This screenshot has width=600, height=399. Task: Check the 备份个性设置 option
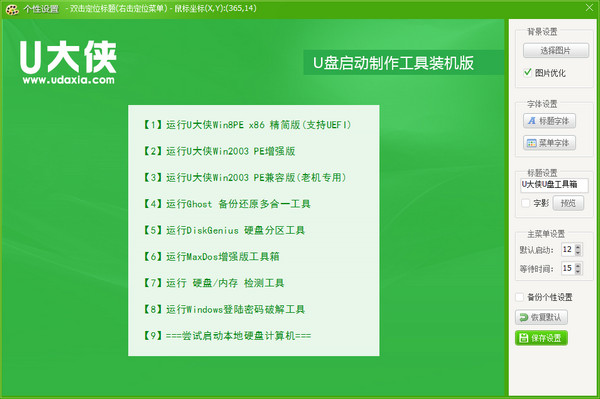[x=520, y=297]
